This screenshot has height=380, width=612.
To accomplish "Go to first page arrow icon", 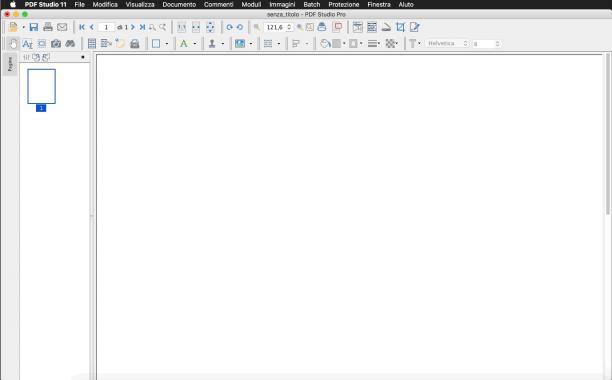I will coord(82,27).
